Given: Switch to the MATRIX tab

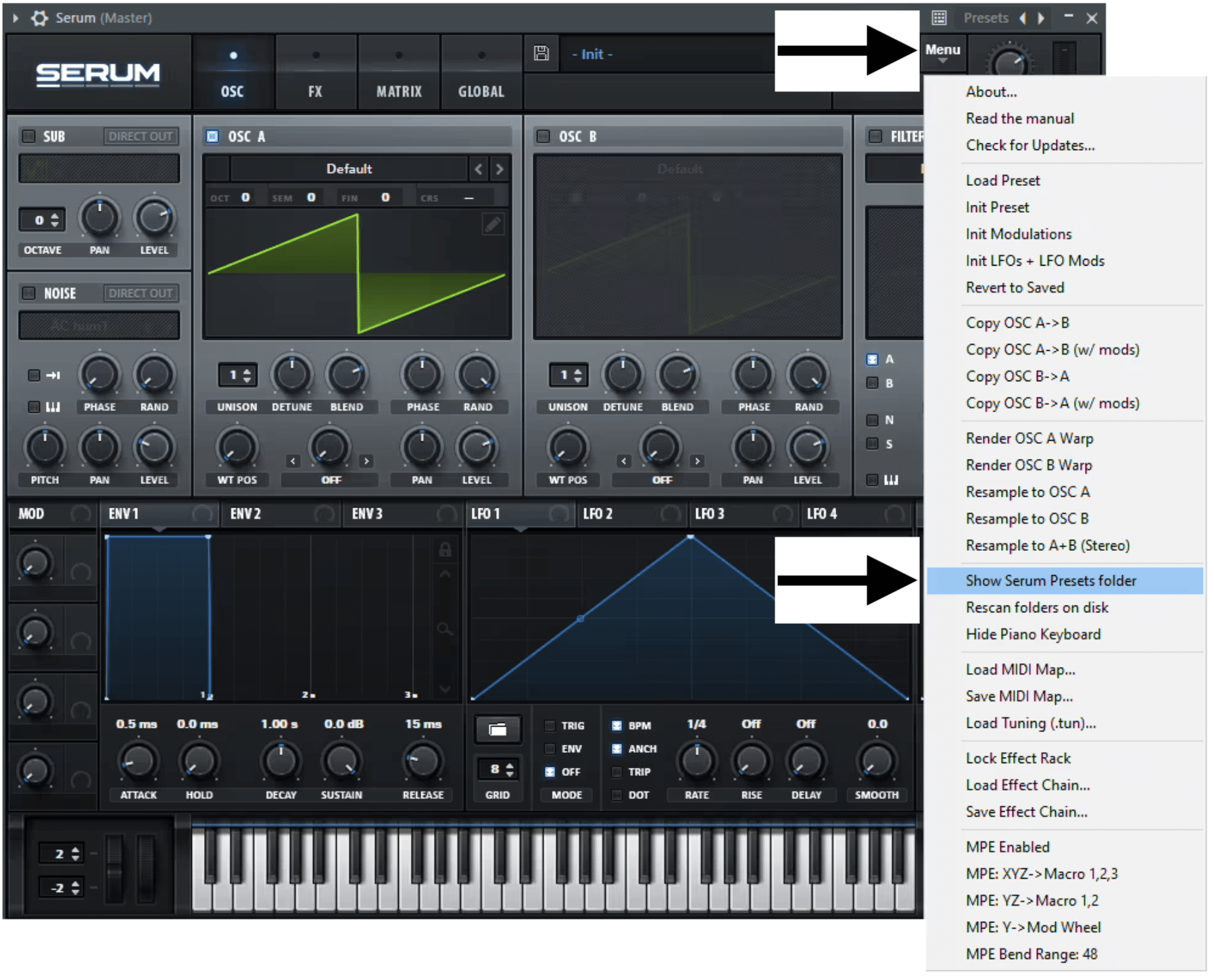Looking at the screenshot, I should [x=399, y=73].
